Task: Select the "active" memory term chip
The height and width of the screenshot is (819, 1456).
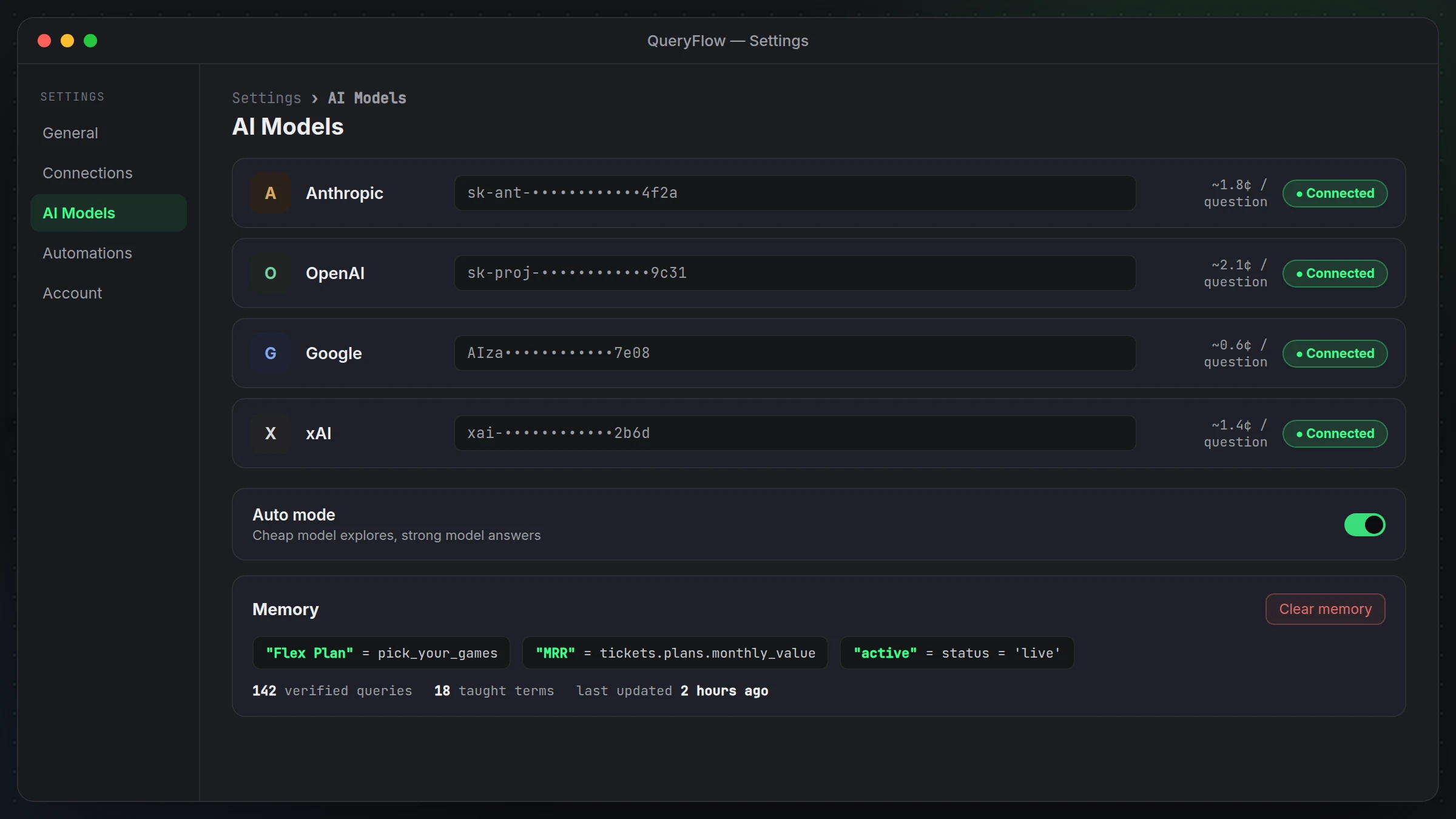Action: [957, 653]
